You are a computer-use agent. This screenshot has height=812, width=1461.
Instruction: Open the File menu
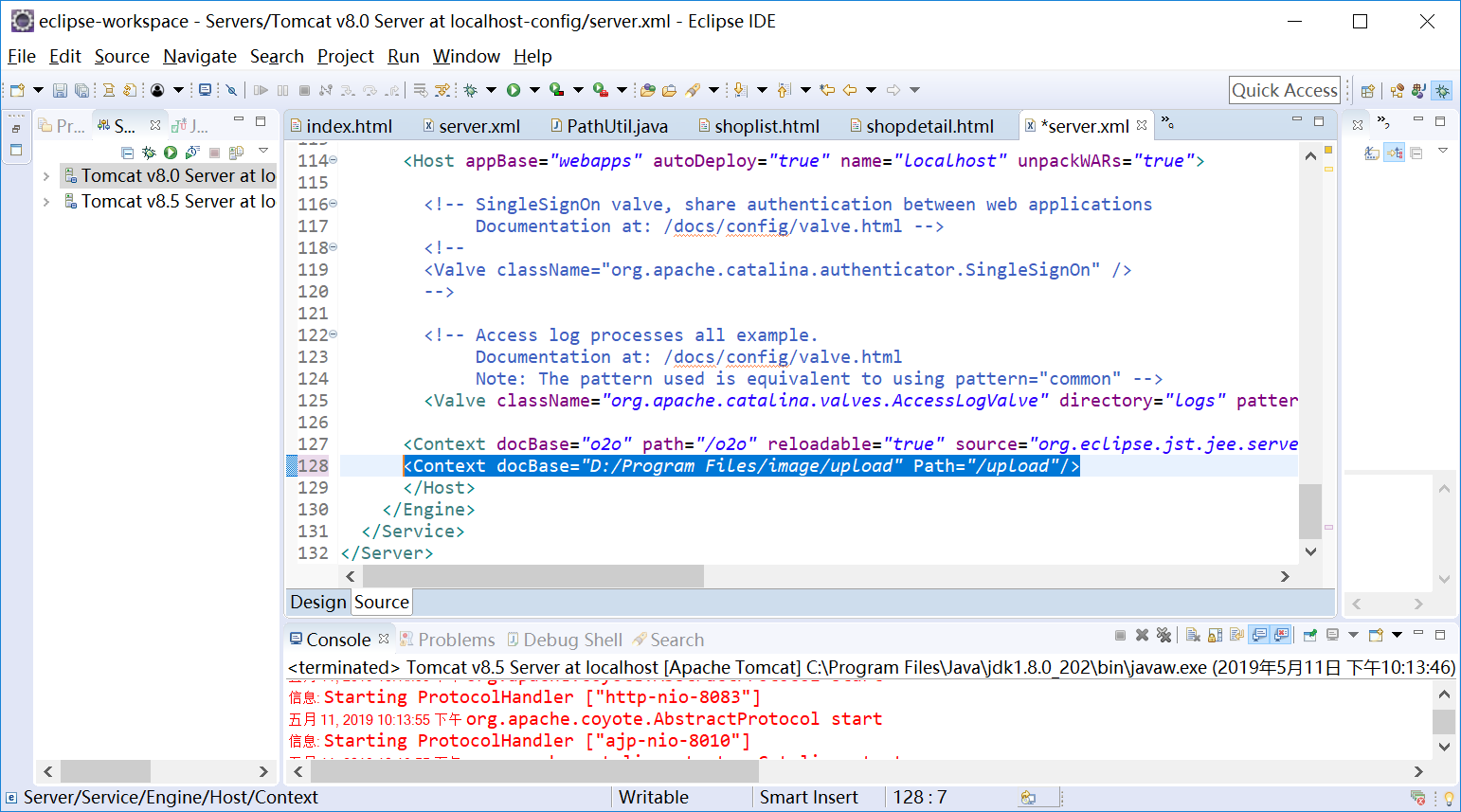click(x=22, y=57)
